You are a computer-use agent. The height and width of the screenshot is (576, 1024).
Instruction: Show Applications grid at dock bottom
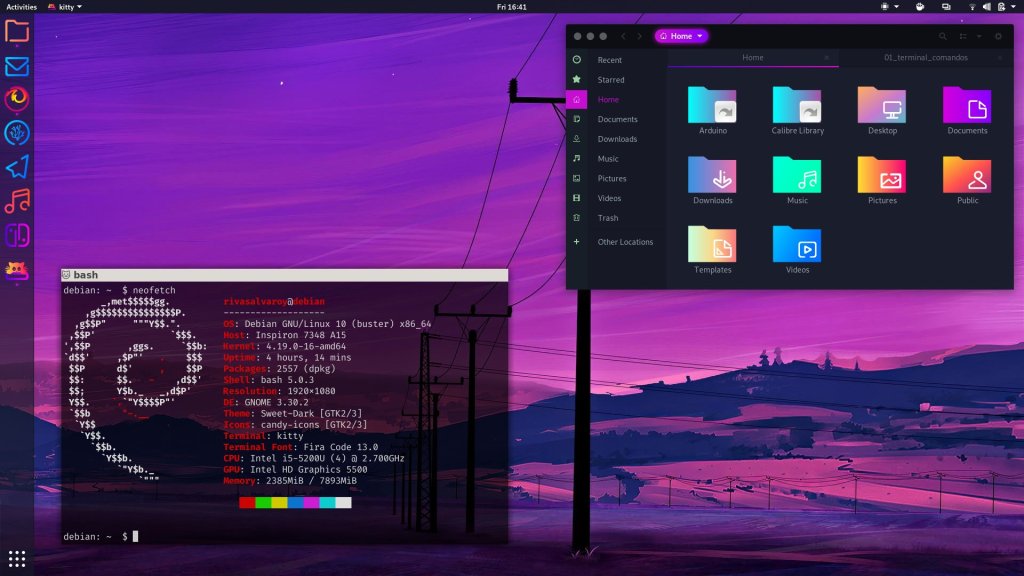[x=17, y=558]
